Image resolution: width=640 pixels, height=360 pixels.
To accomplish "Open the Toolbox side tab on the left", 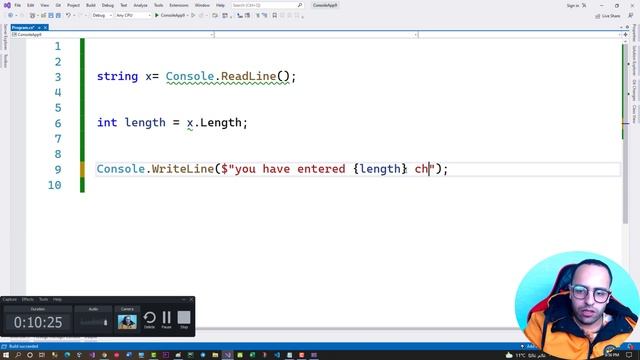I will tap(5, 61).
